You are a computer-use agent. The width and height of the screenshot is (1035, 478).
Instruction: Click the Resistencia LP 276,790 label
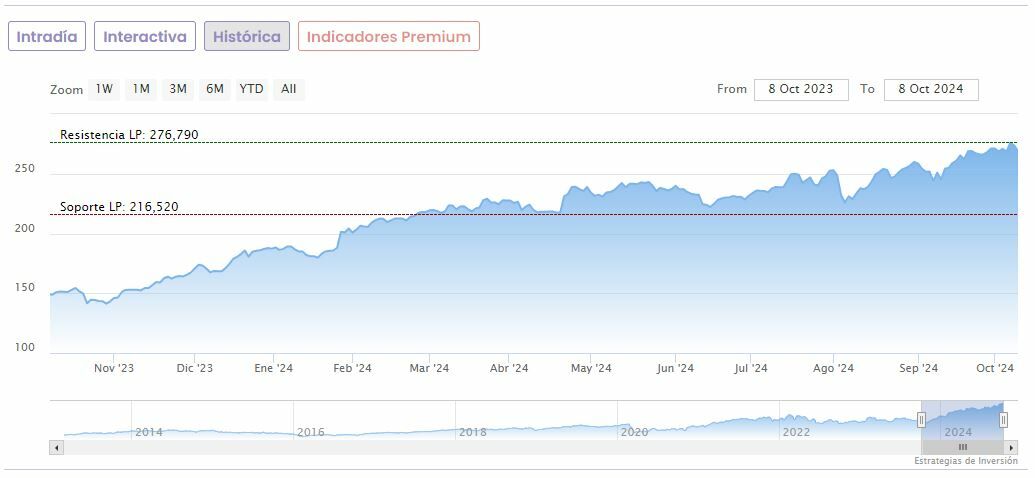tap(122, 135)
